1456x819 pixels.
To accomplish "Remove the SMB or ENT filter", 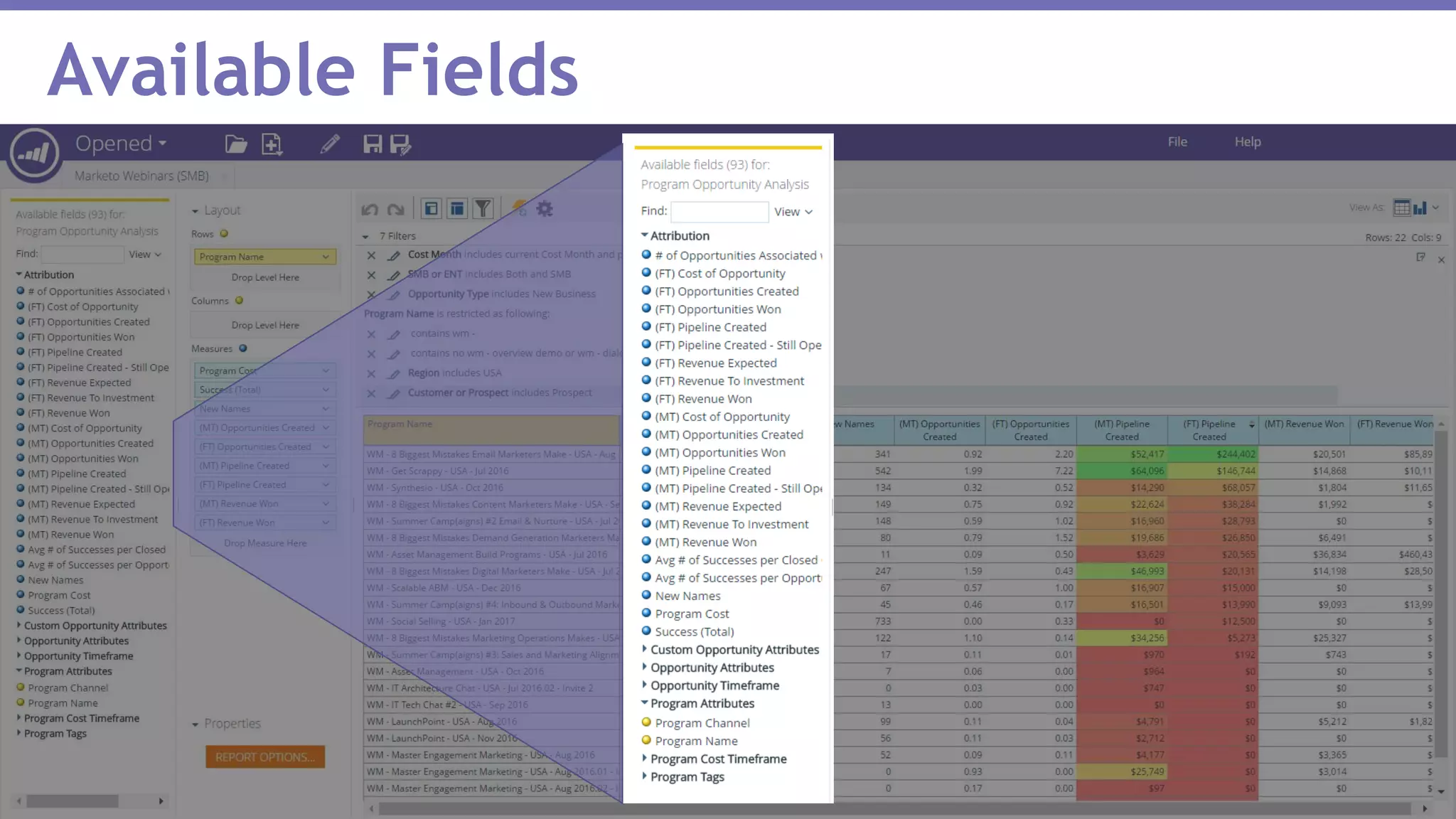I will point(371,274).
